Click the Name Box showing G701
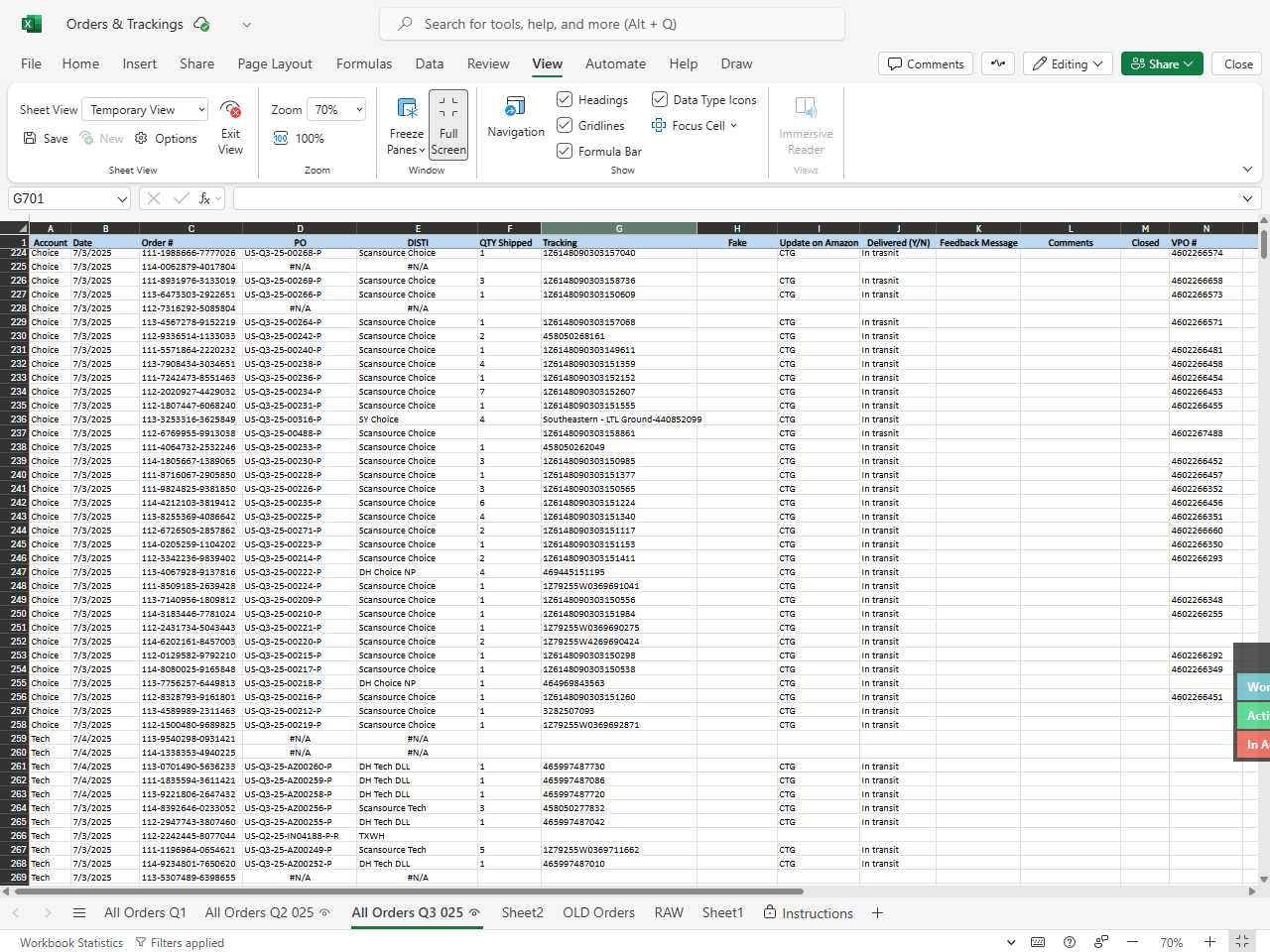The height and width of the screenshot is (952, 1270). [62, 198]
